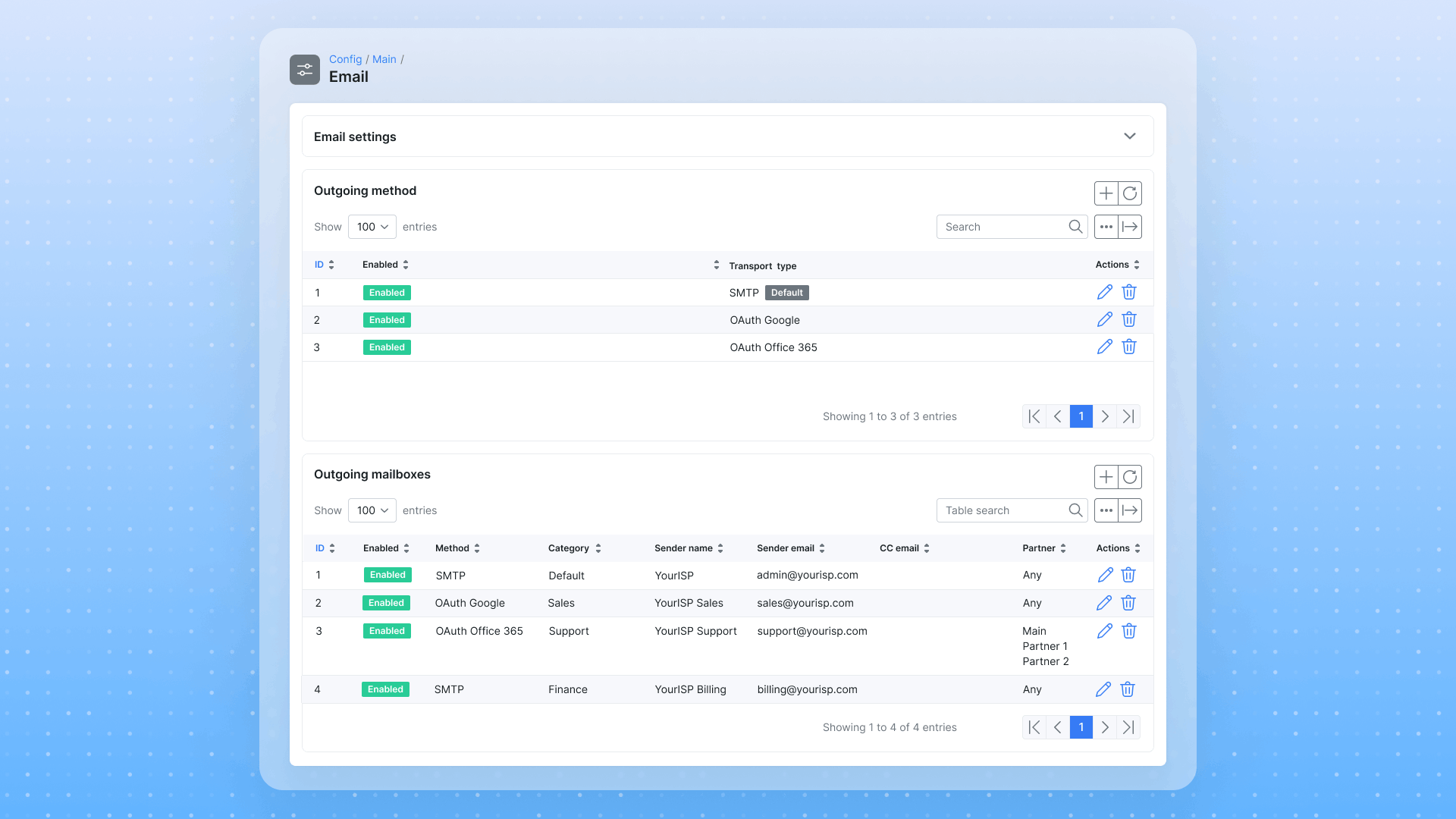This screenshot has width=1456, height=819.
Task: Select page 1 in Outgoing method pagination
Action: click(1081, 416)
